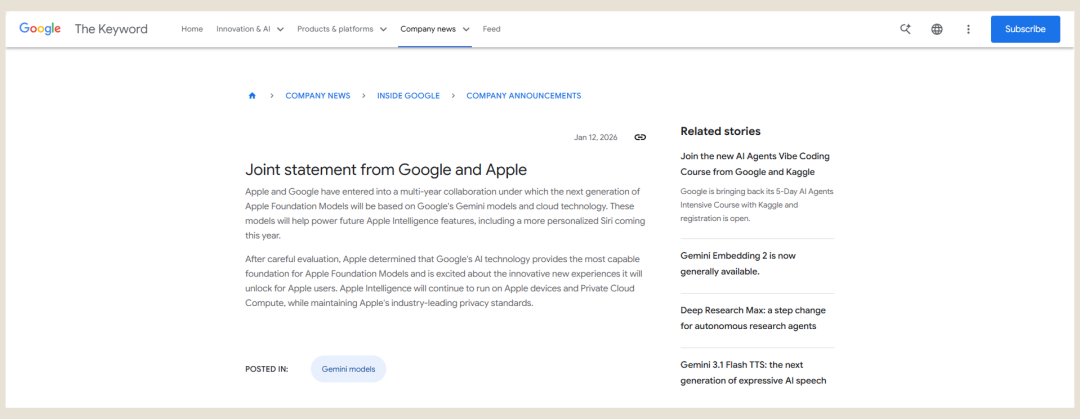
Task: Read the AI Agents Vibe Coding Course story
Action: 755,163
